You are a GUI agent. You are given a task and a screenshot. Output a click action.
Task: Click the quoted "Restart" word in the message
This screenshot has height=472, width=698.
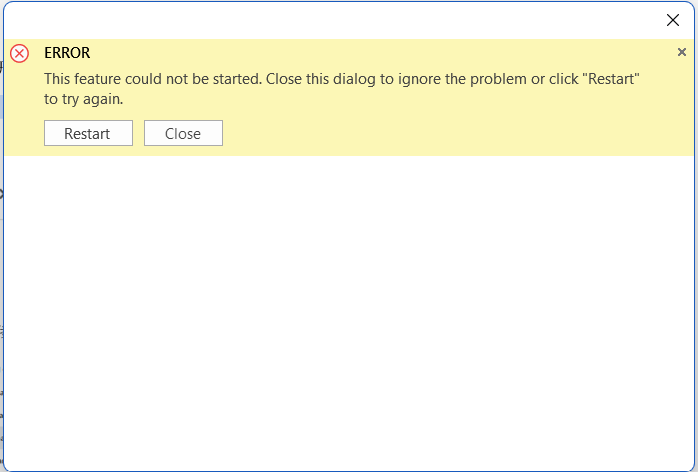pos(611,79)
